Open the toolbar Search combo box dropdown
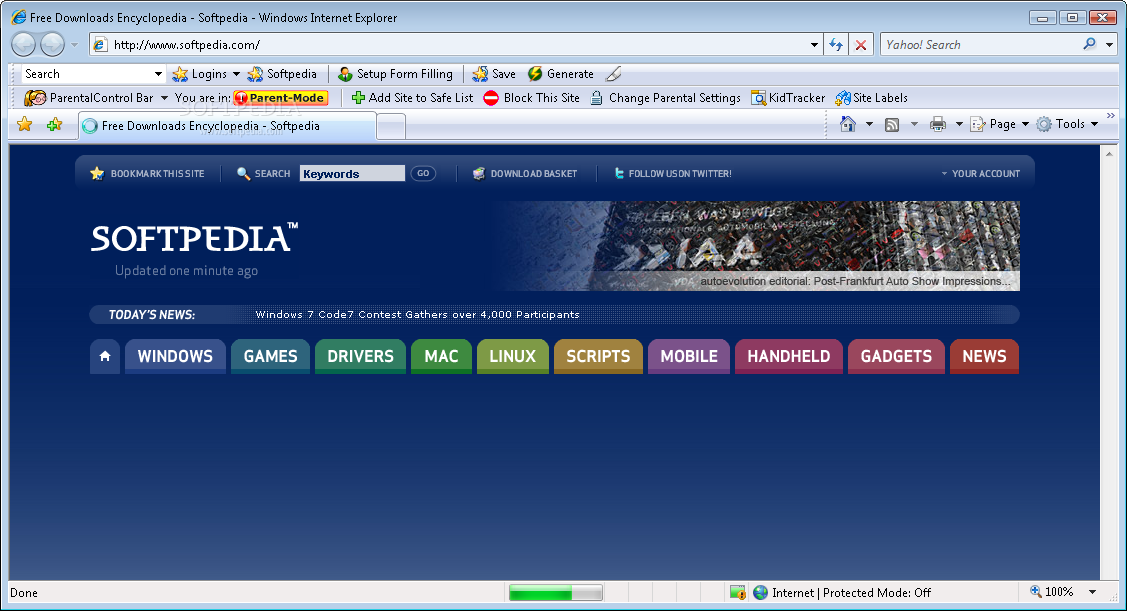Viewport: 1127px width, 611px height. pyautogui.click(x=158, y=74)
